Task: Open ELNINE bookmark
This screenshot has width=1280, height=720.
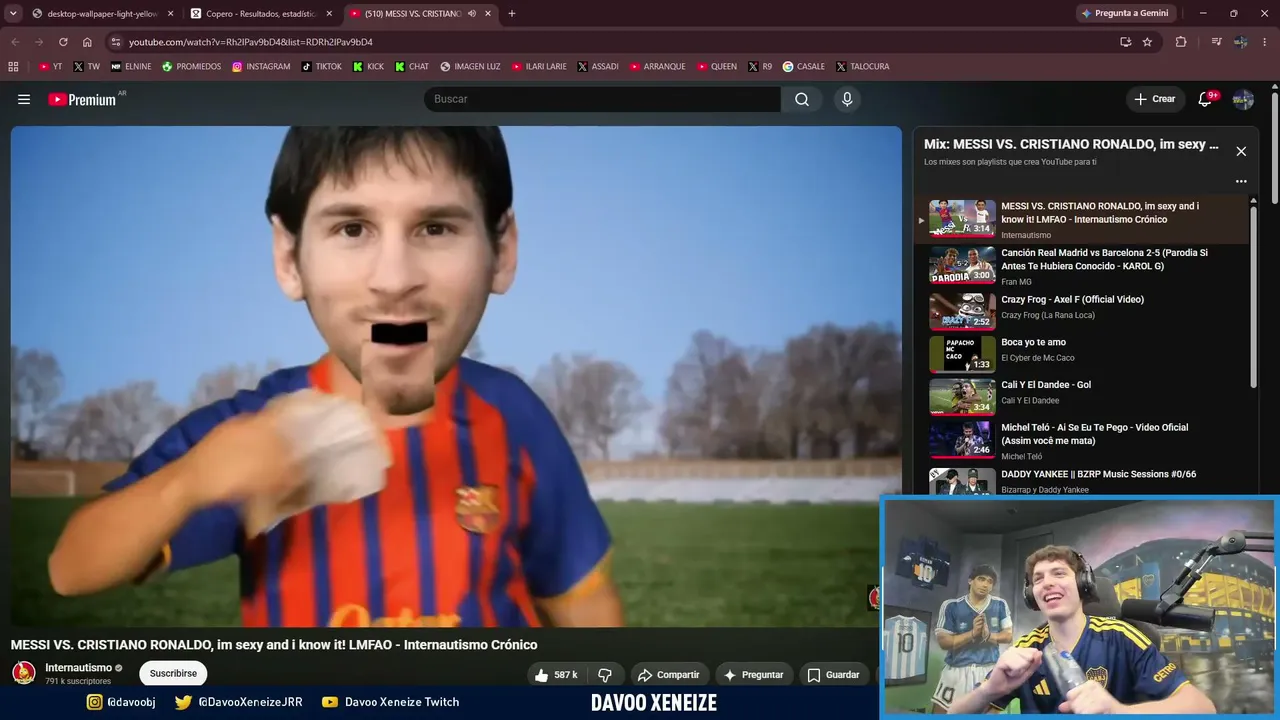Action: coord(131,67)
